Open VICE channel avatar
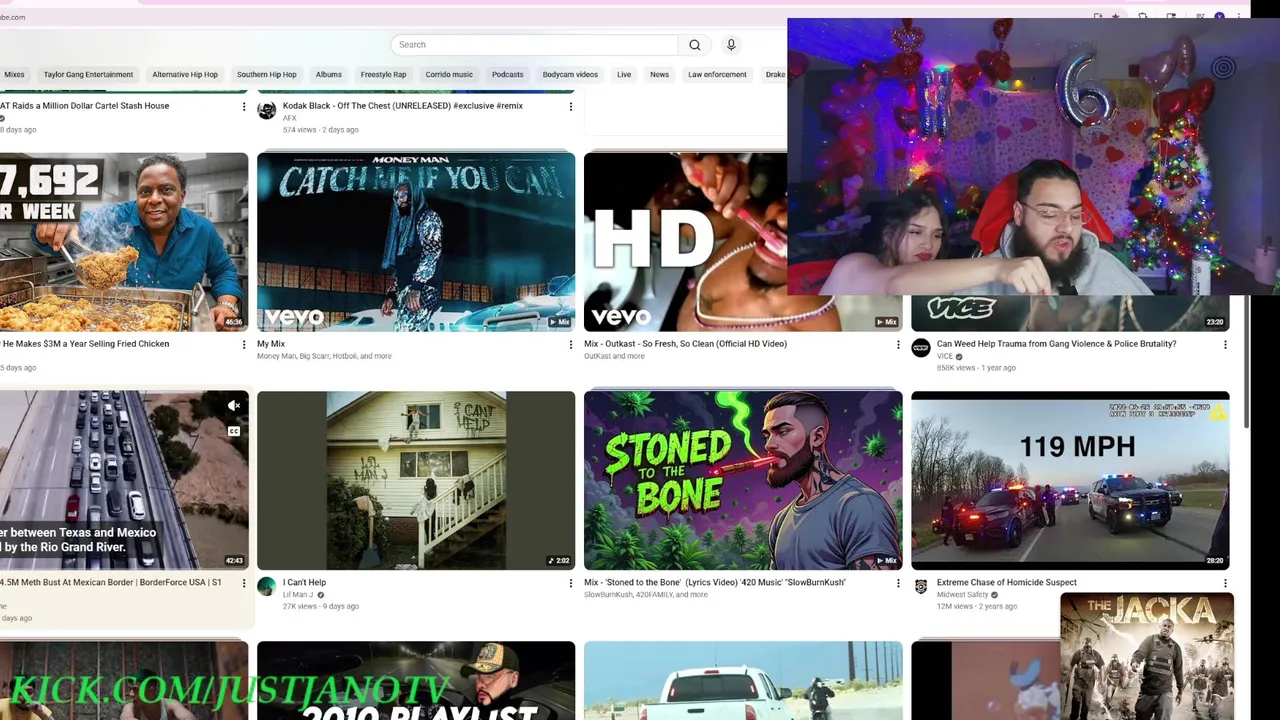Image resolution: width=1280 pixels, height=720 pixels. coord(921,348)
